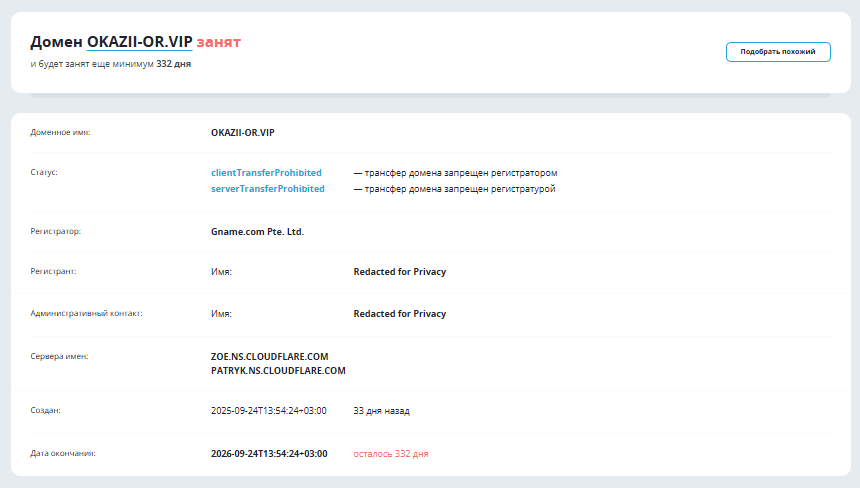860x488 pixels.
Task: Click the expiration date 2026-09-24T13:54:24+03:00
Action: coord(269,453)
